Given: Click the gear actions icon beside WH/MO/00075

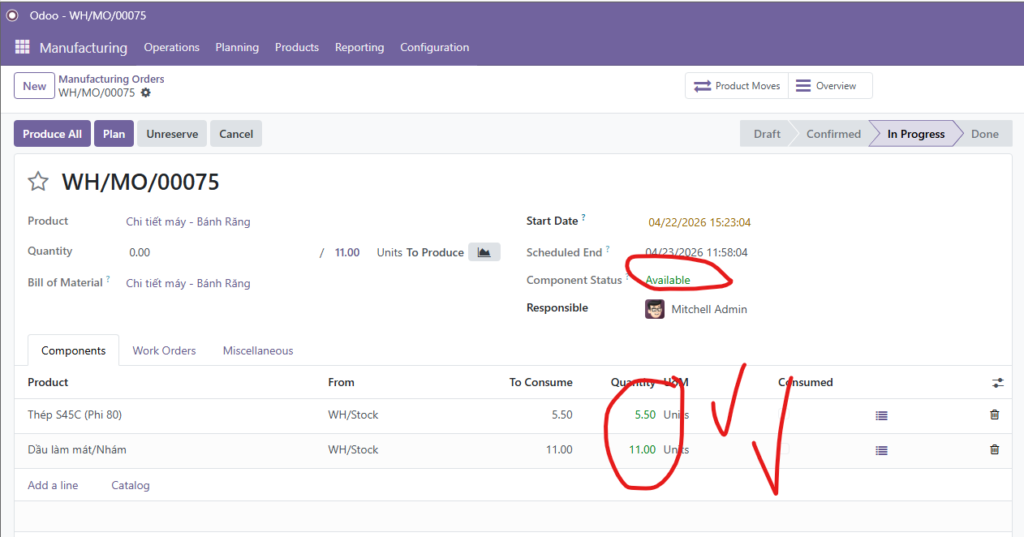Looking at the screenshot, I should tap(146, 93).
